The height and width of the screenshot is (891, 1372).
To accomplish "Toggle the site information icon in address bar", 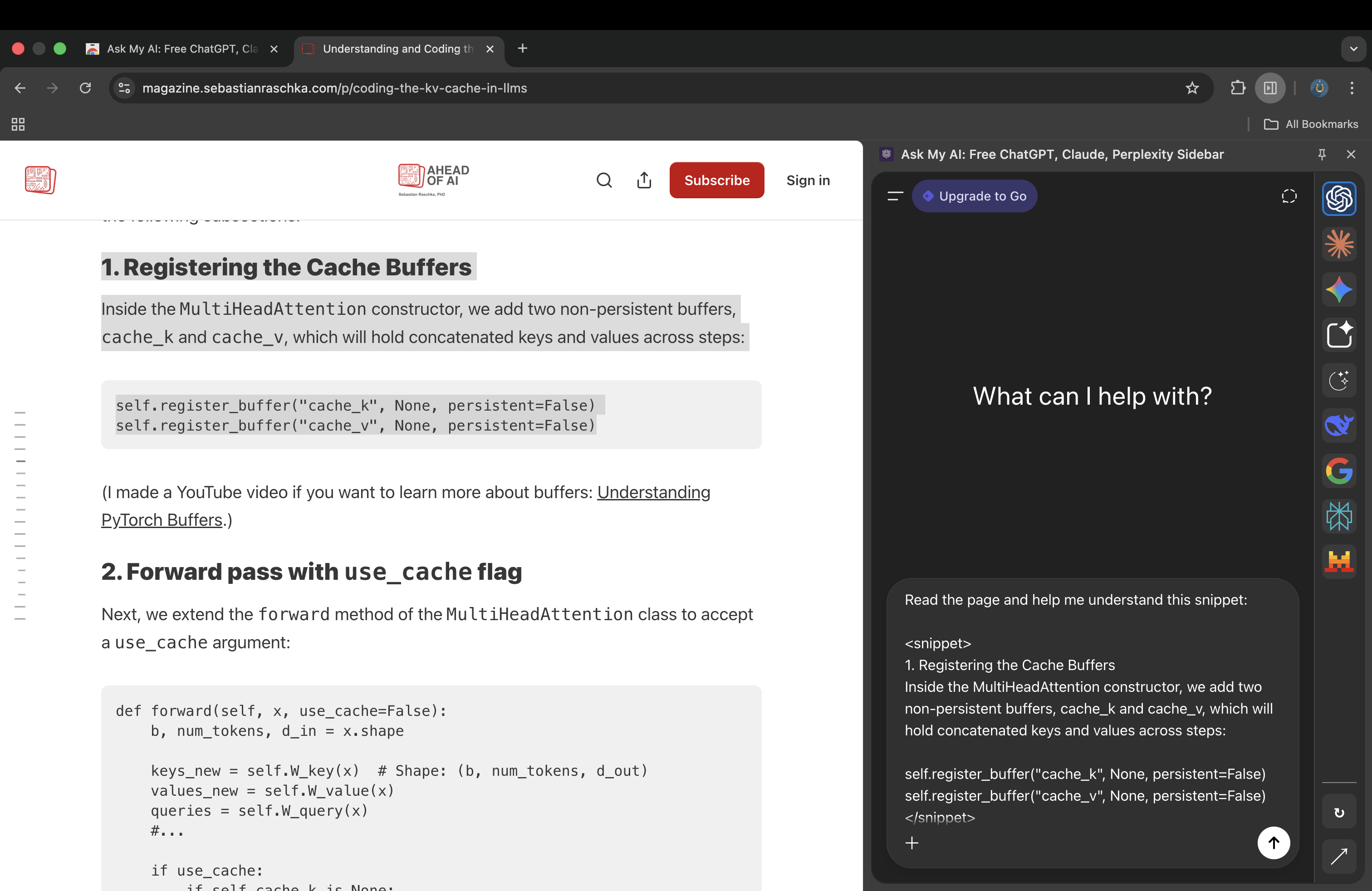I will click(123, 88).
